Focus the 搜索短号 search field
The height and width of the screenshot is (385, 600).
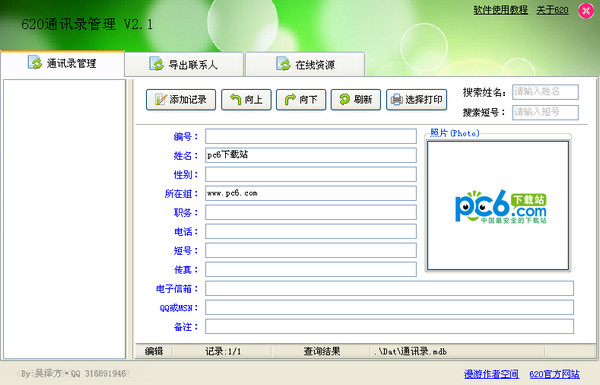pyautogui.click(x=545, y=112)
